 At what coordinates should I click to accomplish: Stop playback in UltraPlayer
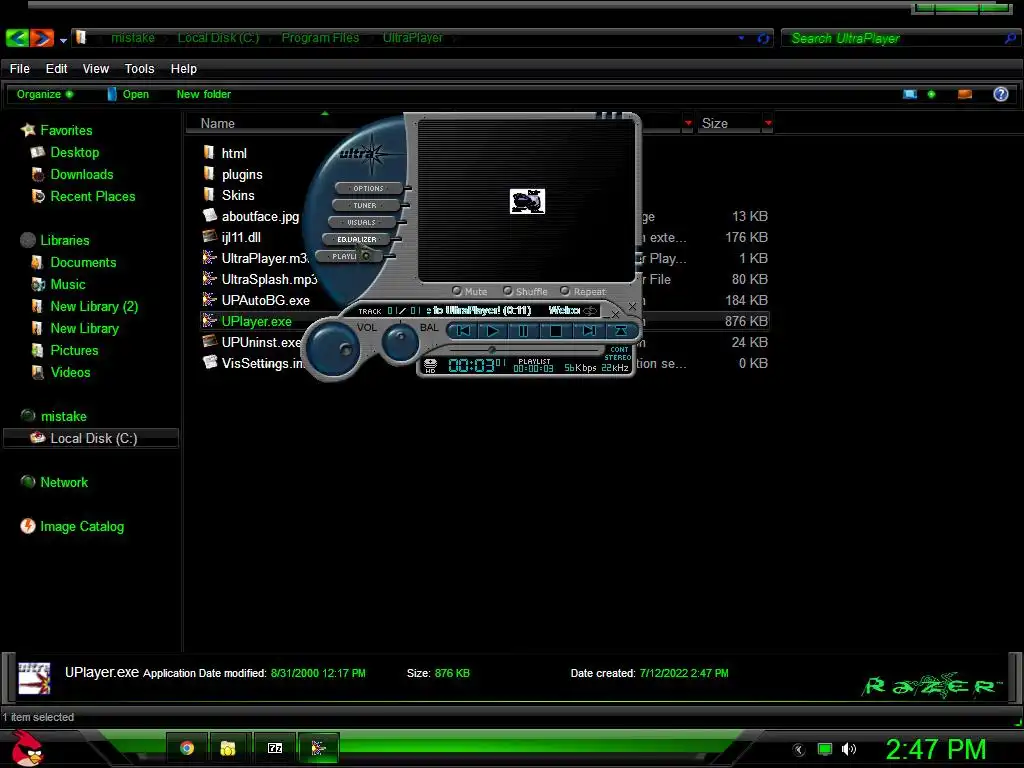coord(555,331)
